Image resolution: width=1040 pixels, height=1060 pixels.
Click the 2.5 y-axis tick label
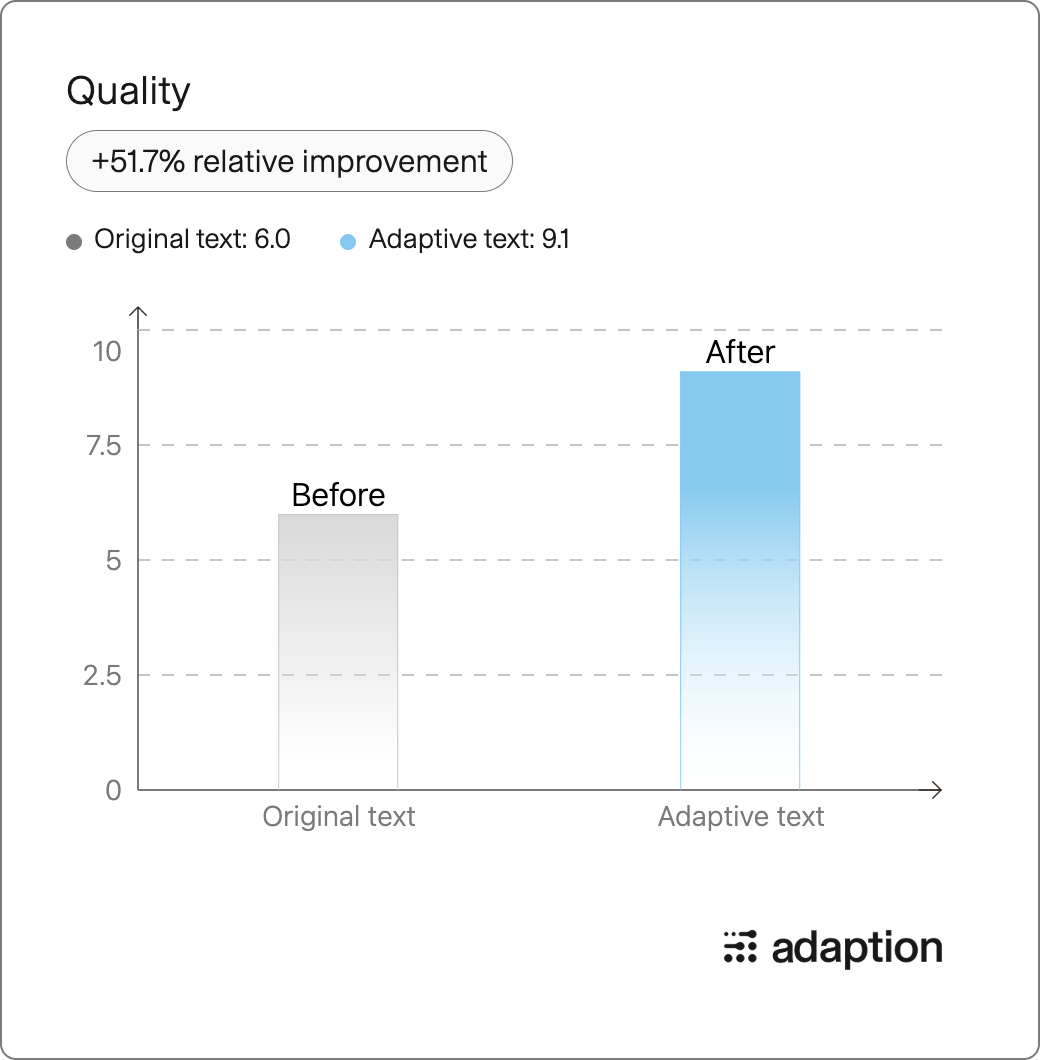pos(102,676)
